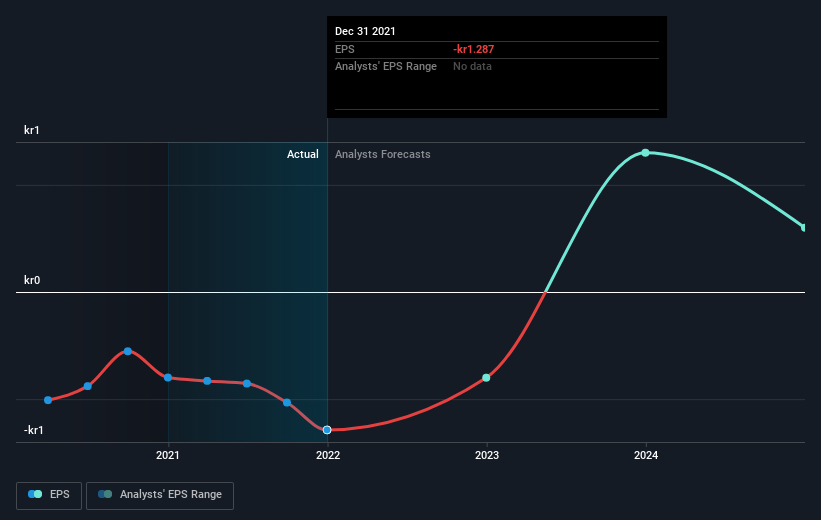821x520 pixels.
Task: Click the kr0 y-axis label
Action: tap(32, 280)
